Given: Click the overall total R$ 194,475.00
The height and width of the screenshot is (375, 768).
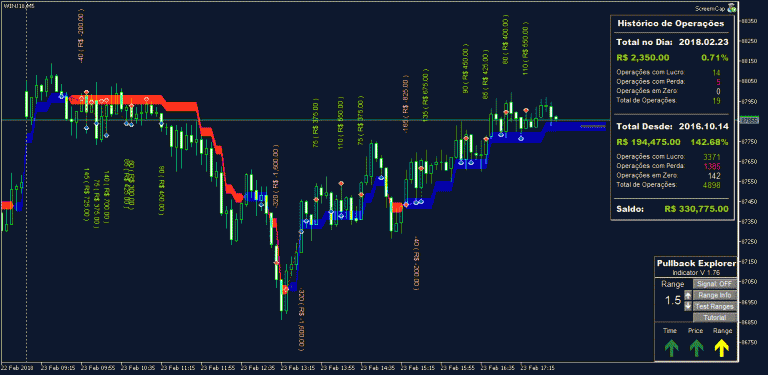Looking at the screenshot, I should [648, 142].
